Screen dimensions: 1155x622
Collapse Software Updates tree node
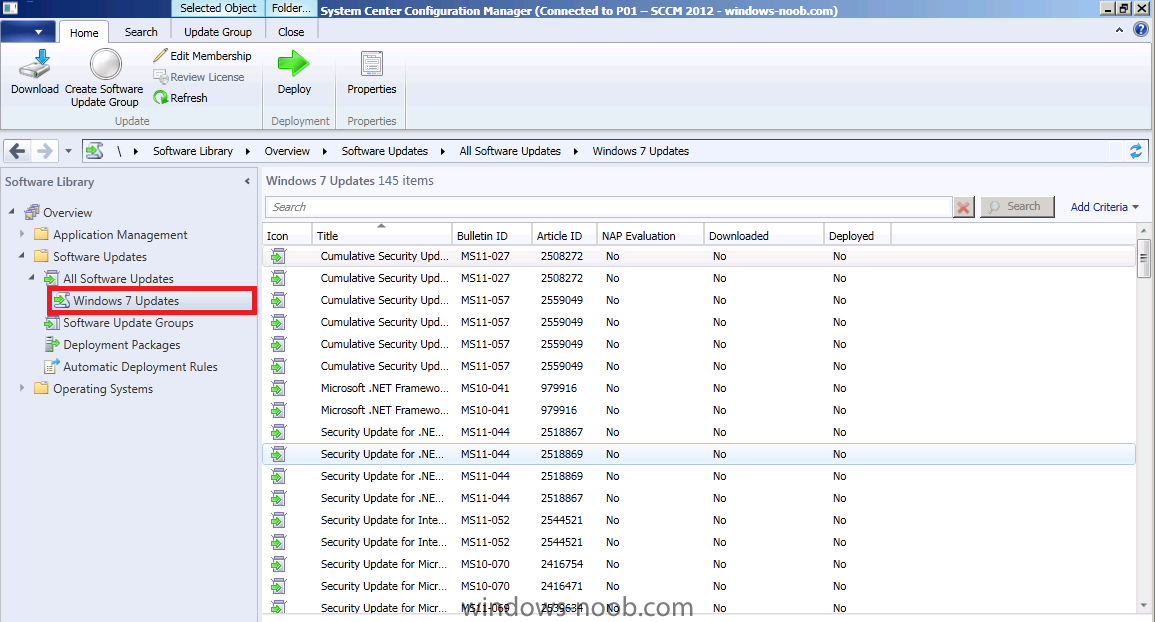pos(21,256)
